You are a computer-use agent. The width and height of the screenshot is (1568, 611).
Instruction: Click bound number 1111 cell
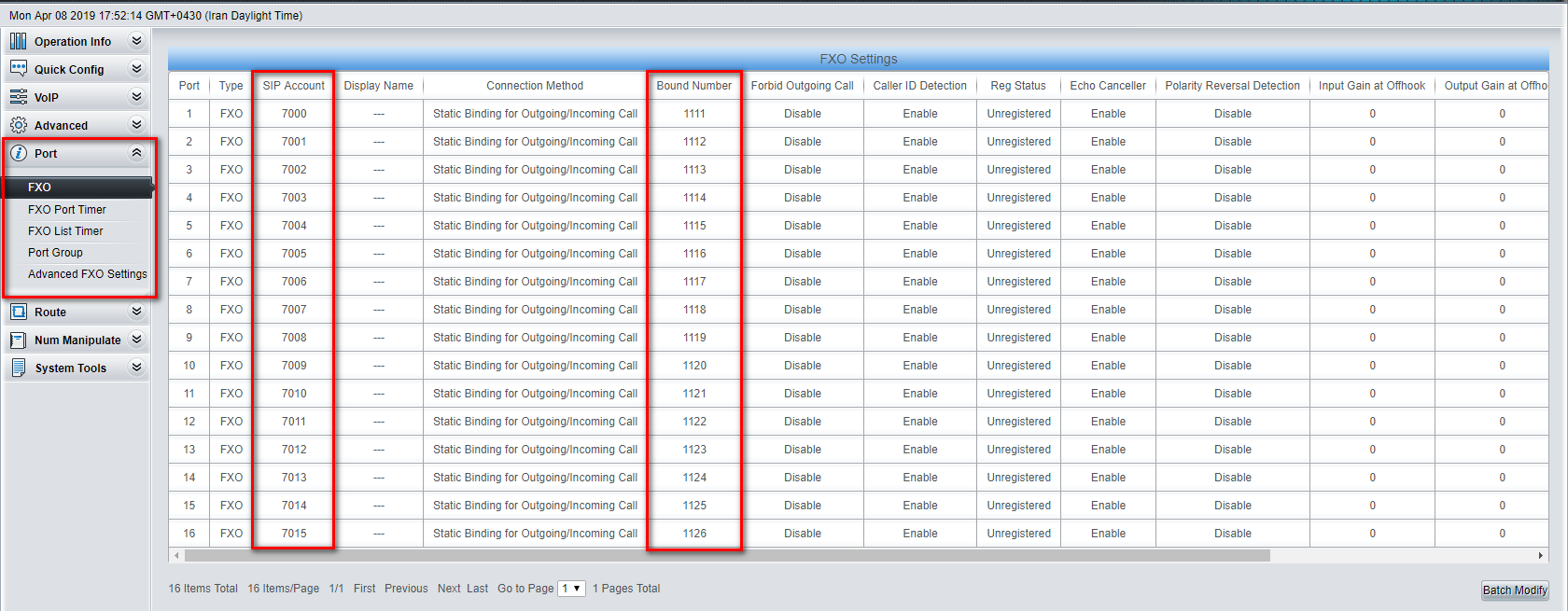pyautogui.click(x=694, y=114)
